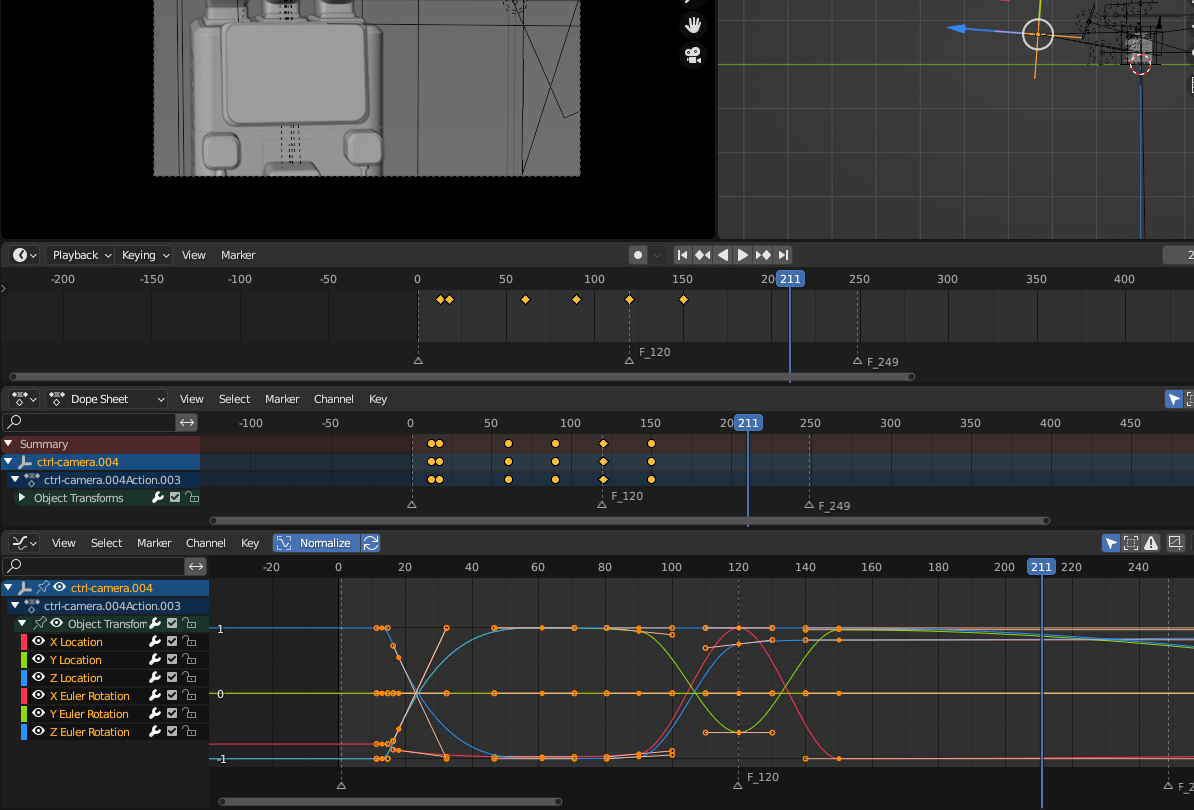Enable only-show-errors warning filter in Graph Editor
This screenshot has height=810, width=1194.
pos(1151,543)
